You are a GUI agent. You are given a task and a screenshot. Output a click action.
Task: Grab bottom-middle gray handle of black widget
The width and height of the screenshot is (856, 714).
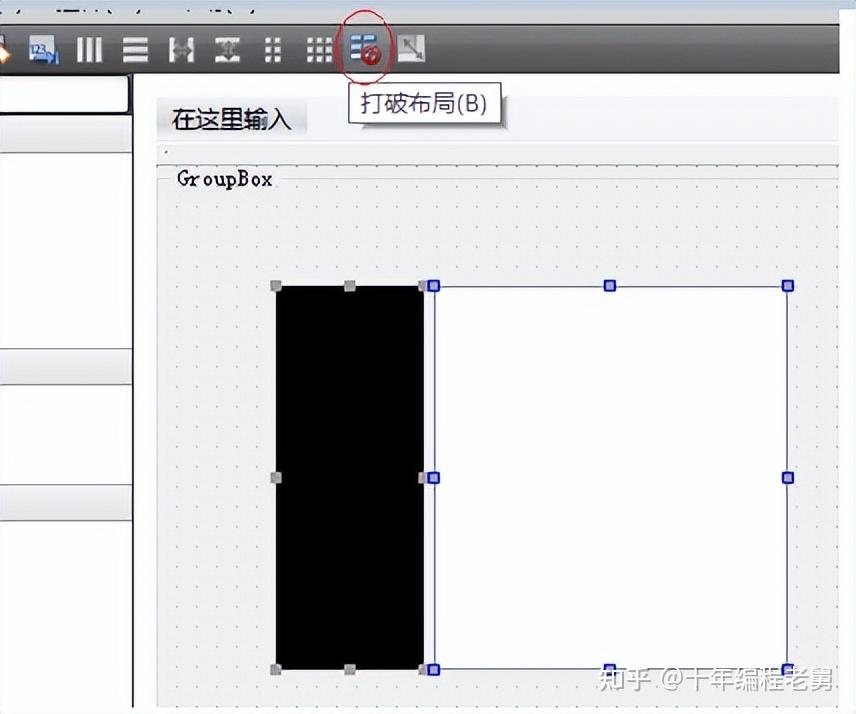coord(350,669)
